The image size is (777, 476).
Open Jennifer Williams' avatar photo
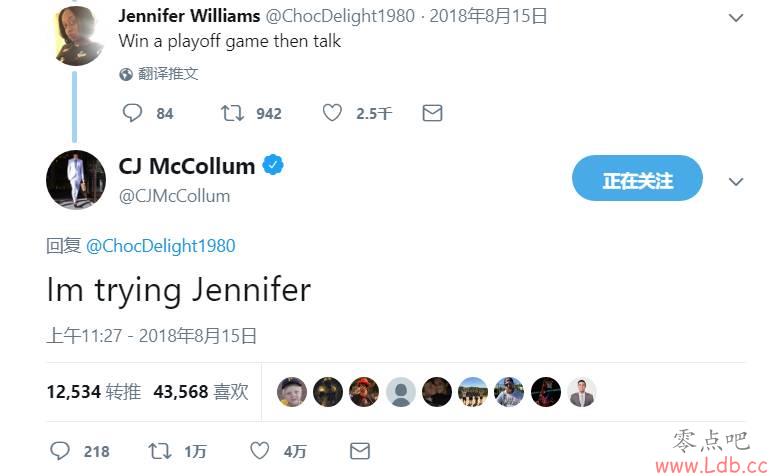pos(78,36)
